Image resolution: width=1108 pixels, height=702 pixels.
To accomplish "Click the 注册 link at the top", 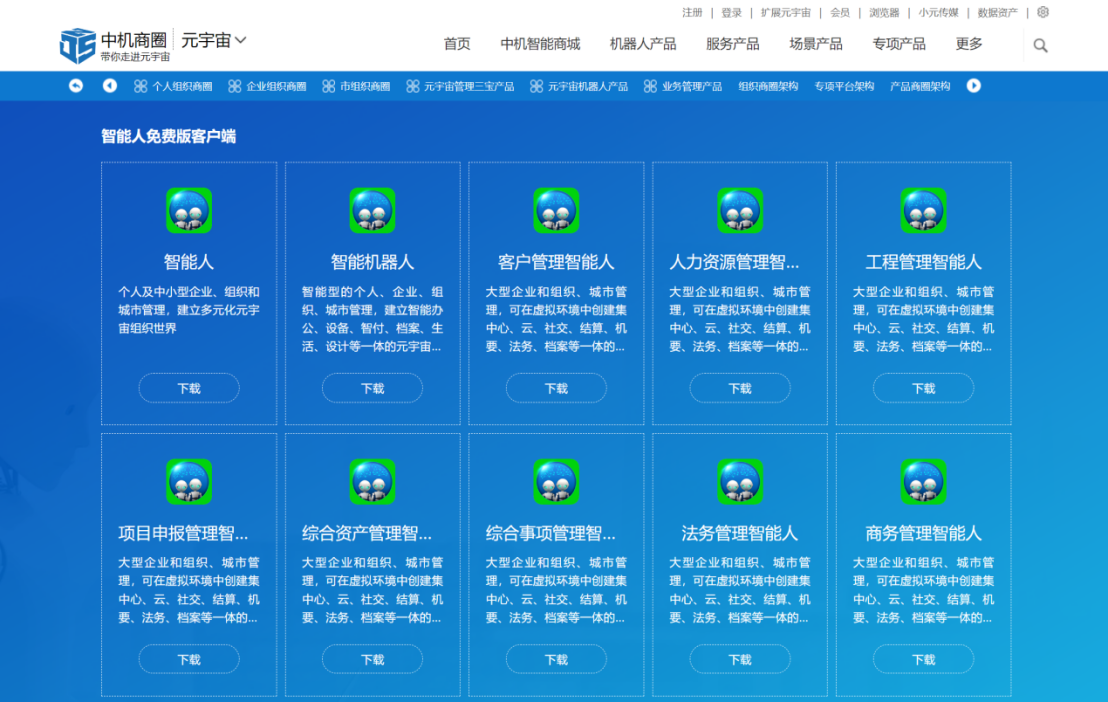I will (x=692, y=13).
